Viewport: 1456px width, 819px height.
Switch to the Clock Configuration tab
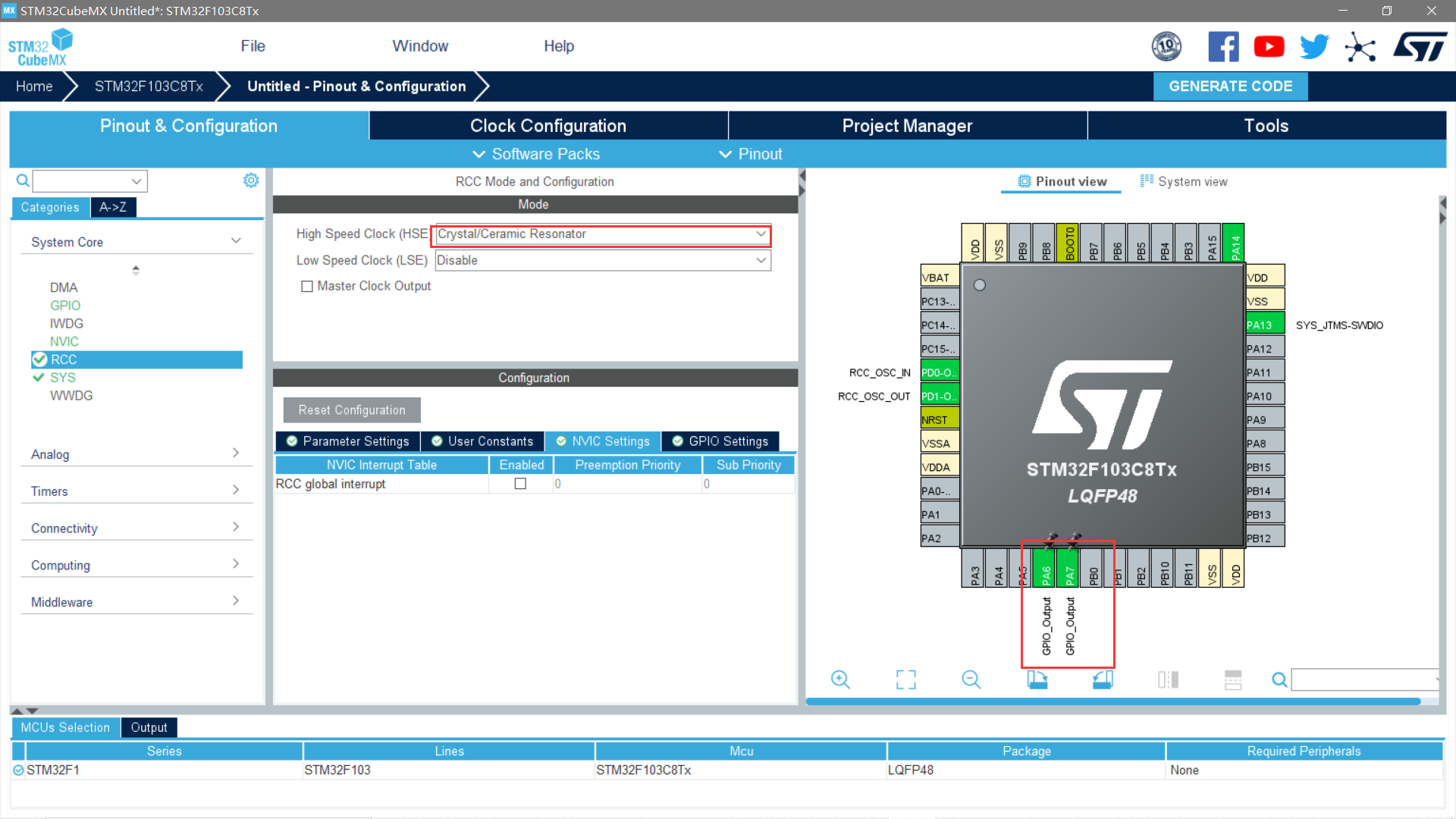(548, 125)
